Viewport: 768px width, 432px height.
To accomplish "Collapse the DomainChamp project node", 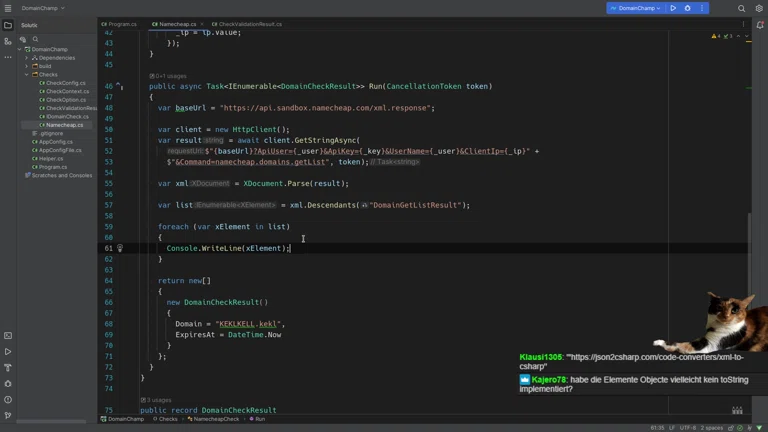I will [x=20, y=49].
